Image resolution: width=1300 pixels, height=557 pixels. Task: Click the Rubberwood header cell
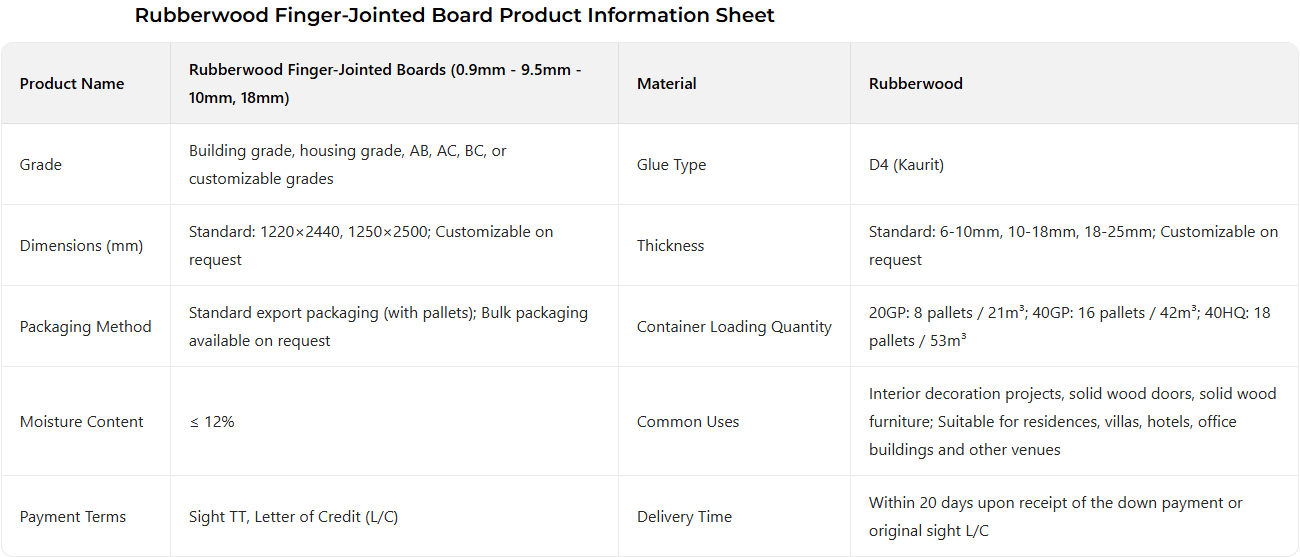[916, 84]
